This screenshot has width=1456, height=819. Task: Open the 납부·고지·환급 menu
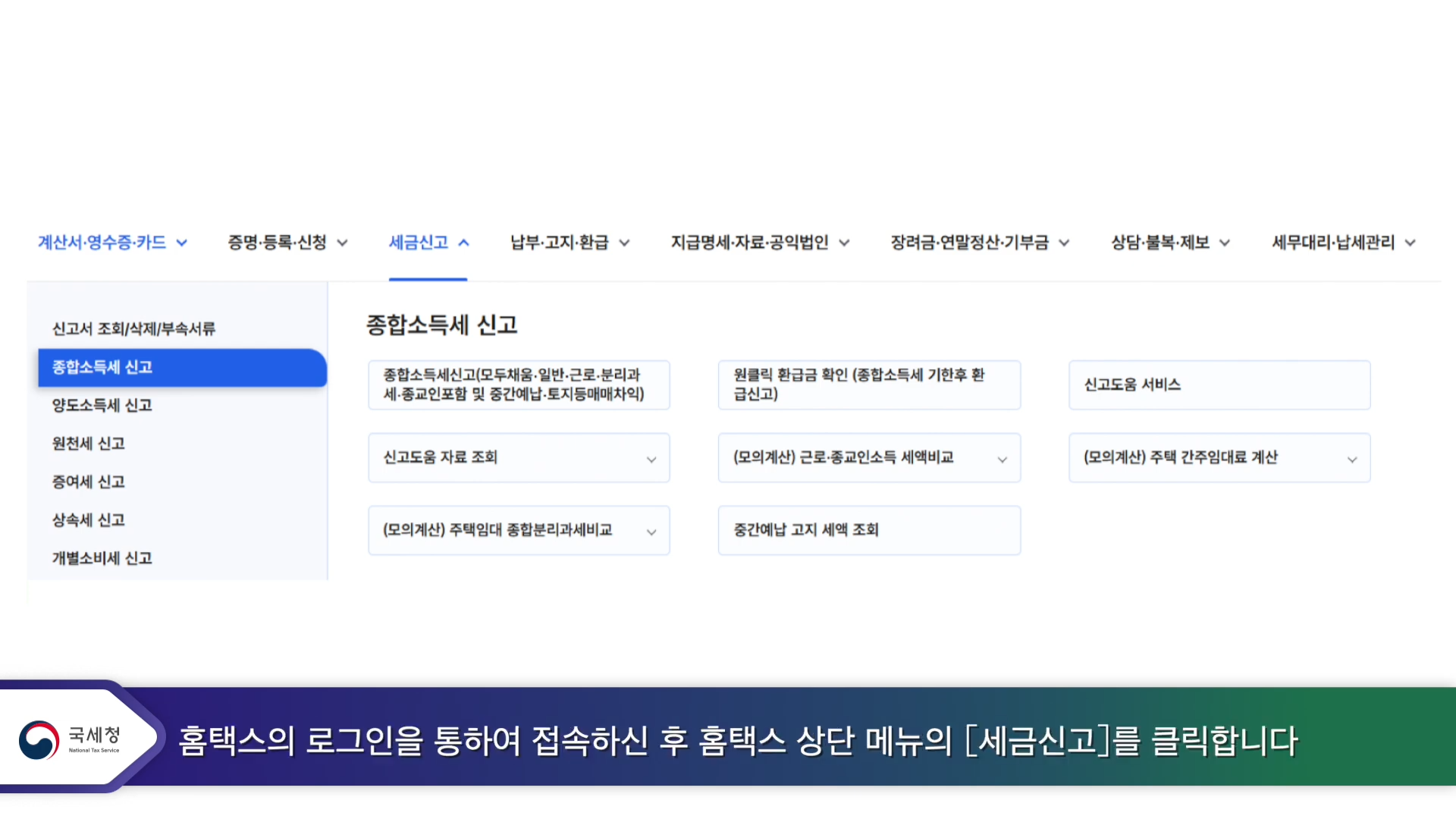(x=570, y=243)
